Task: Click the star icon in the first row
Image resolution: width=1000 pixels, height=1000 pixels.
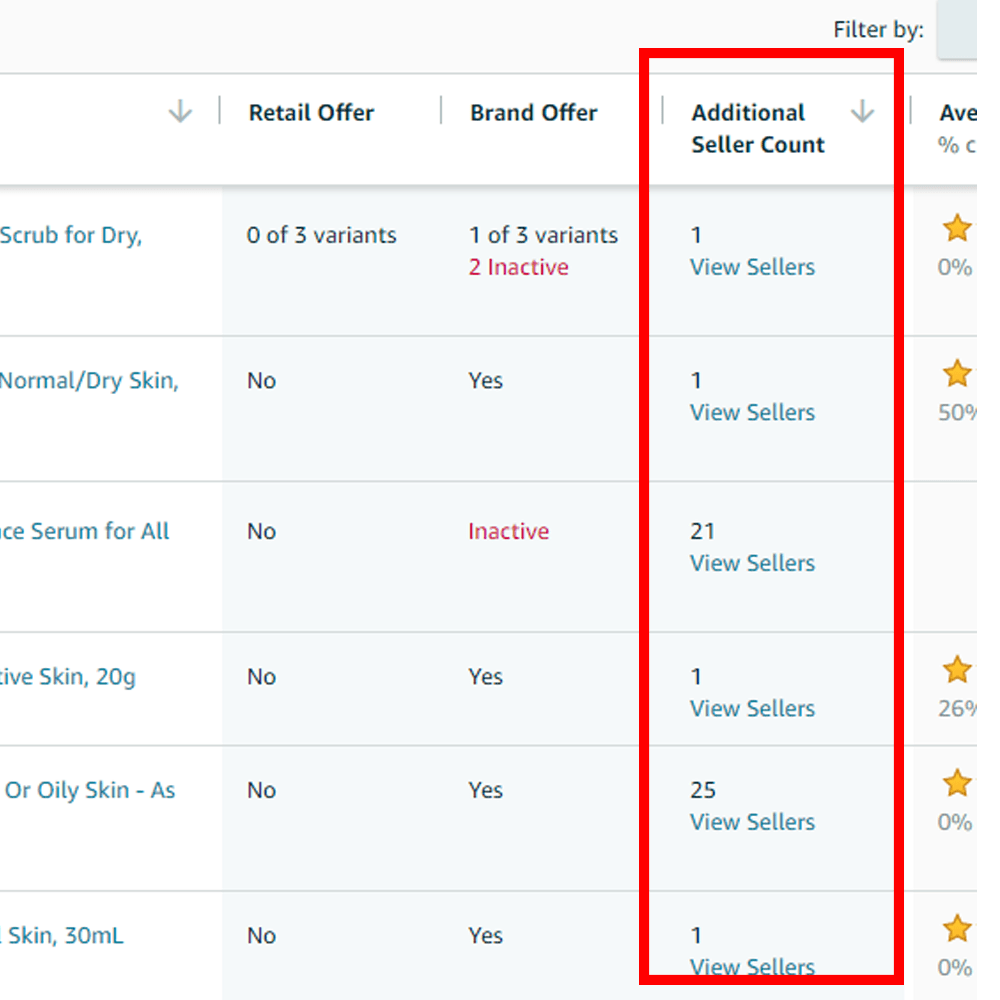Action: click(957, 228)
